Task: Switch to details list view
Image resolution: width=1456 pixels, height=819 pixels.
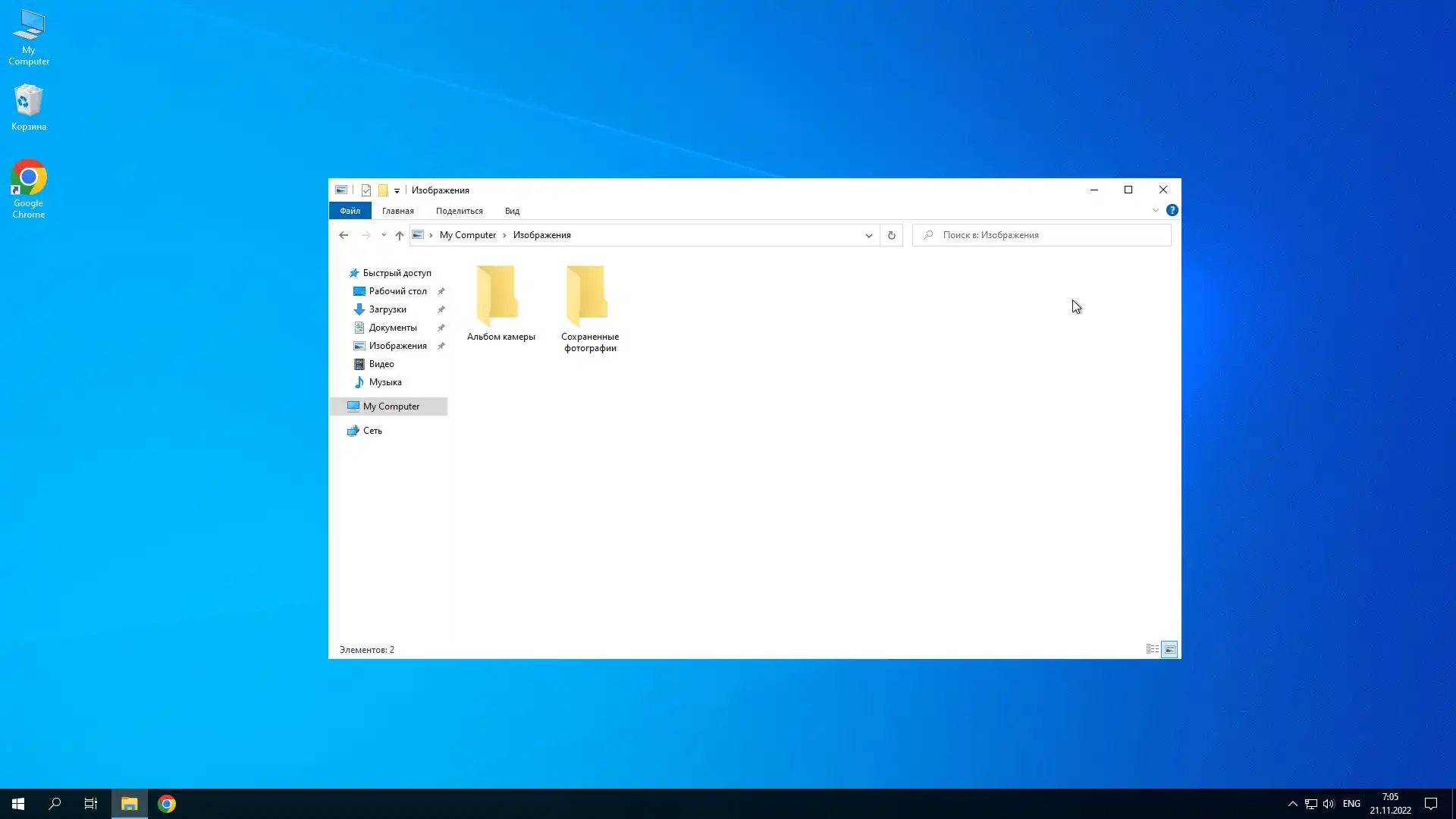Action: [1152, 649]
